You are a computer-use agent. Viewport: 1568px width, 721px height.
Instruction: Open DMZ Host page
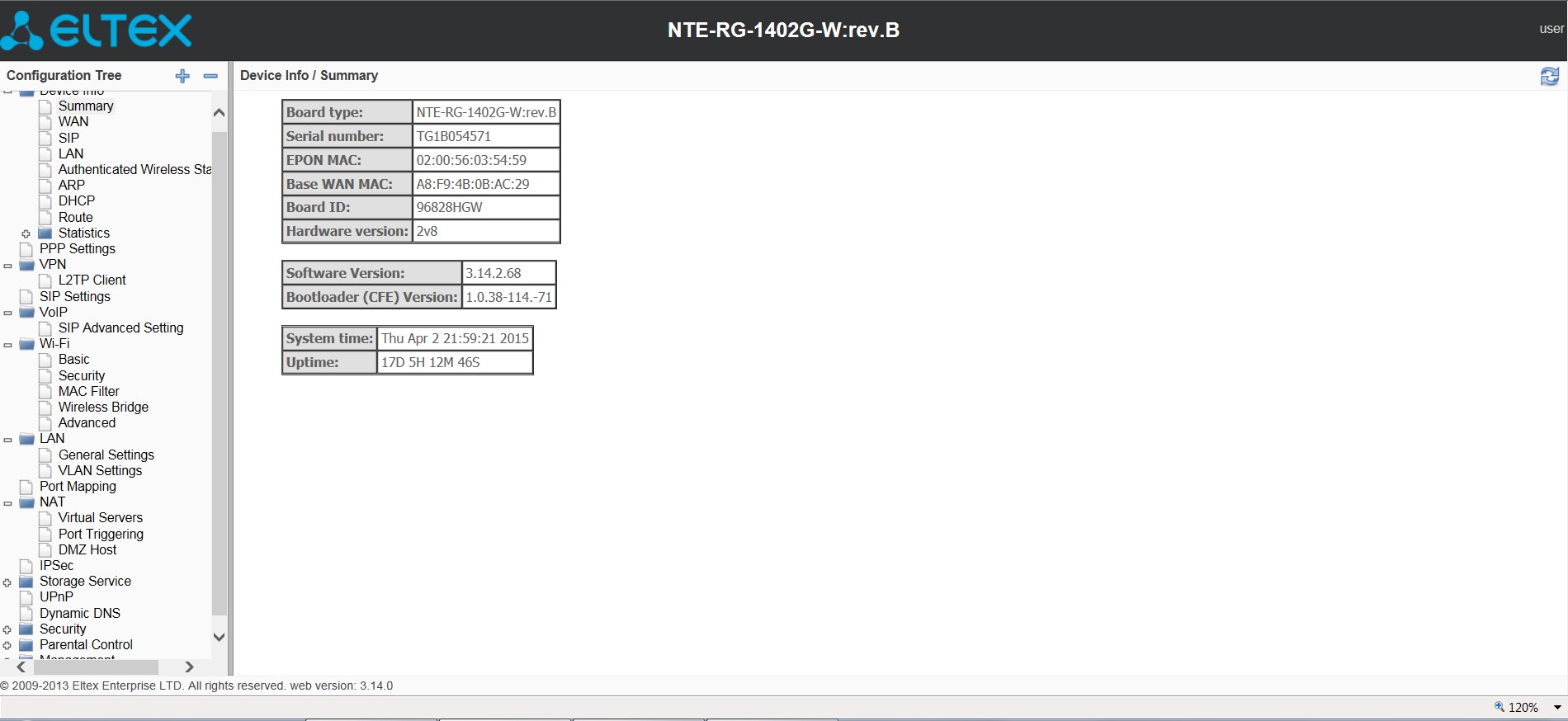coord(87,549)
